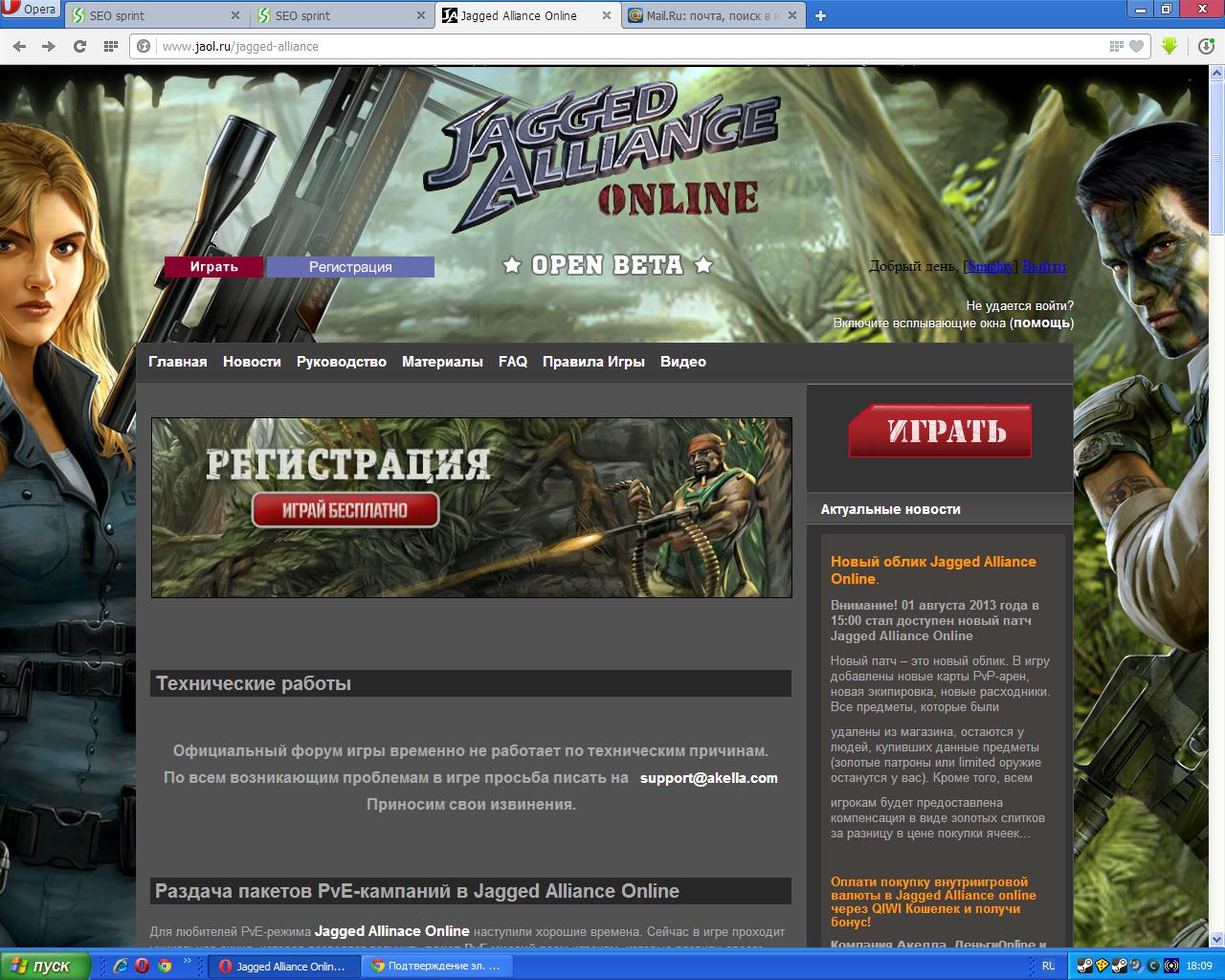Add page to bookmarks with heart icon
Image resolution: width=1225 pixels, height=980 pixels.
coord(1136,46)
